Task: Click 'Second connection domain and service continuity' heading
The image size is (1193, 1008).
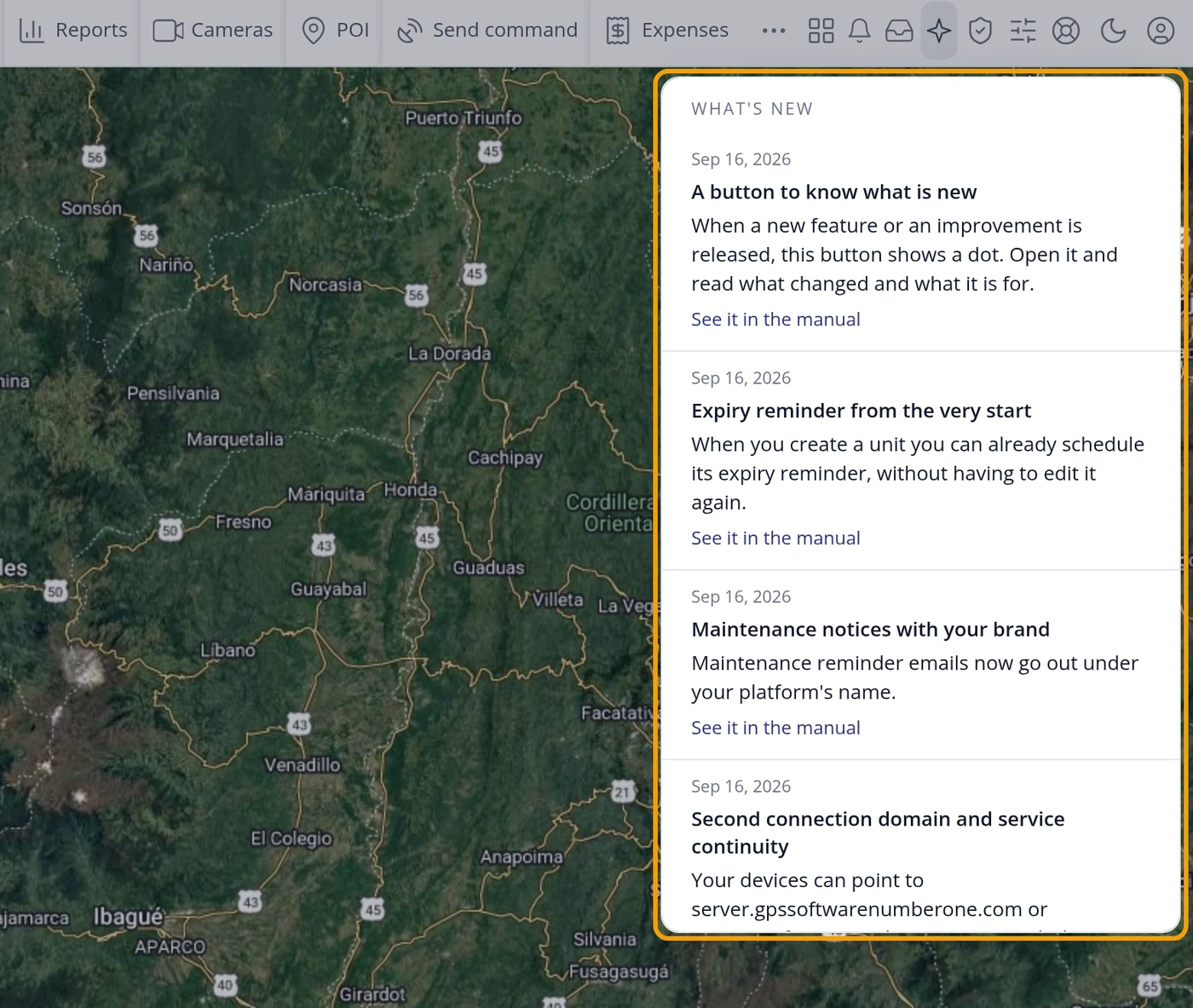Action: (x=878, y=832)
